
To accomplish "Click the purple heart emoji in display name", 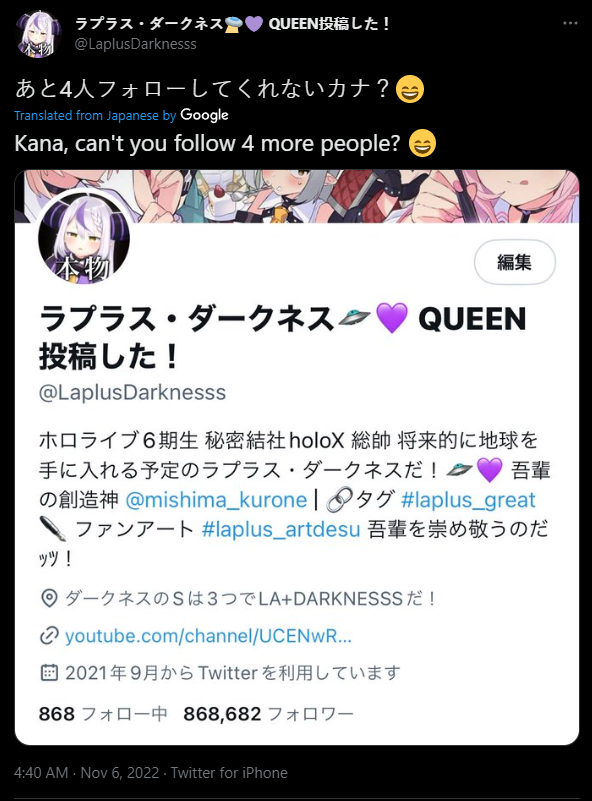I will tap(254, 23).
